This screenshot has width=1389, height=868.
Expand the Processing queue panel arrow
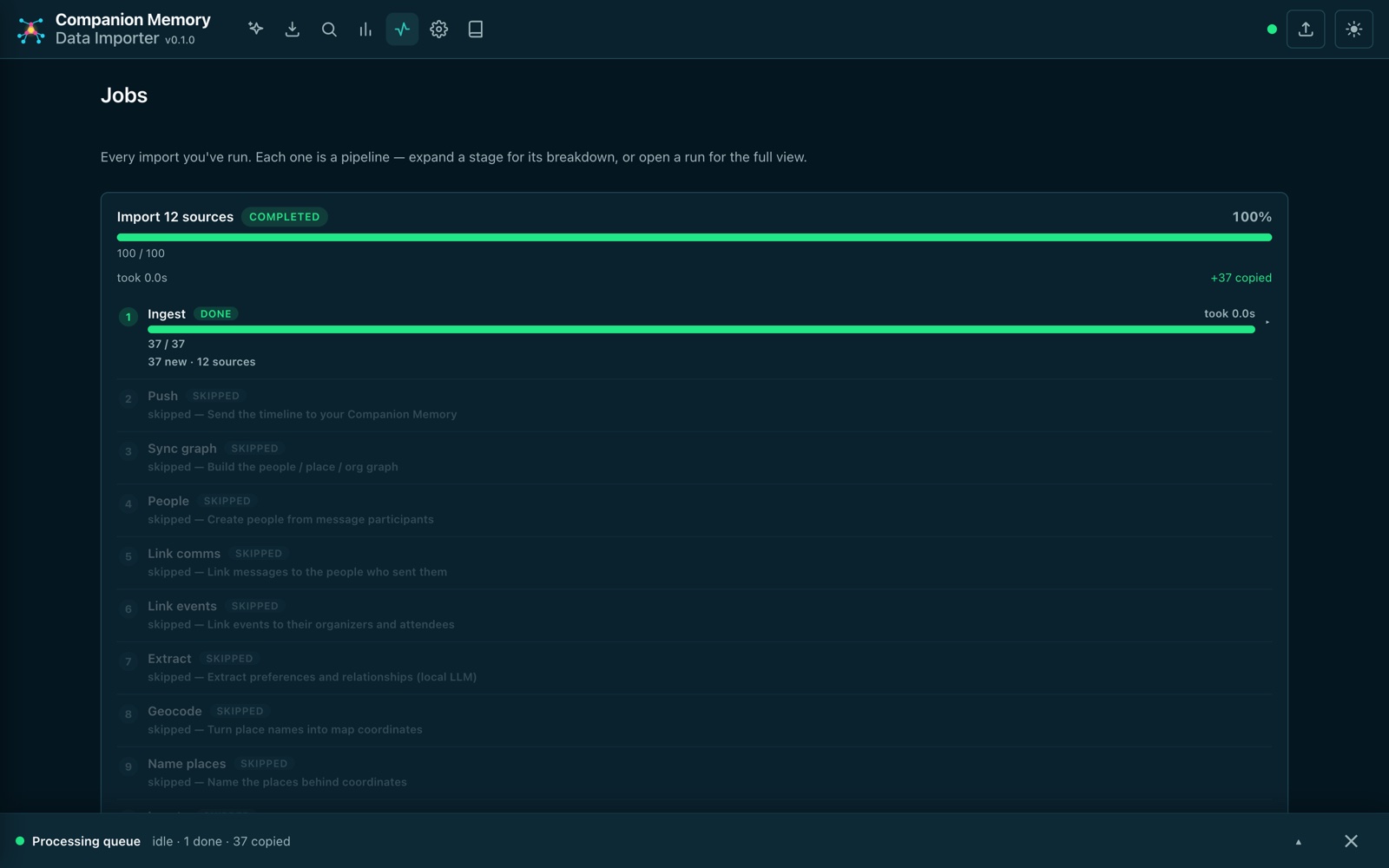[x=1299, y=841]
